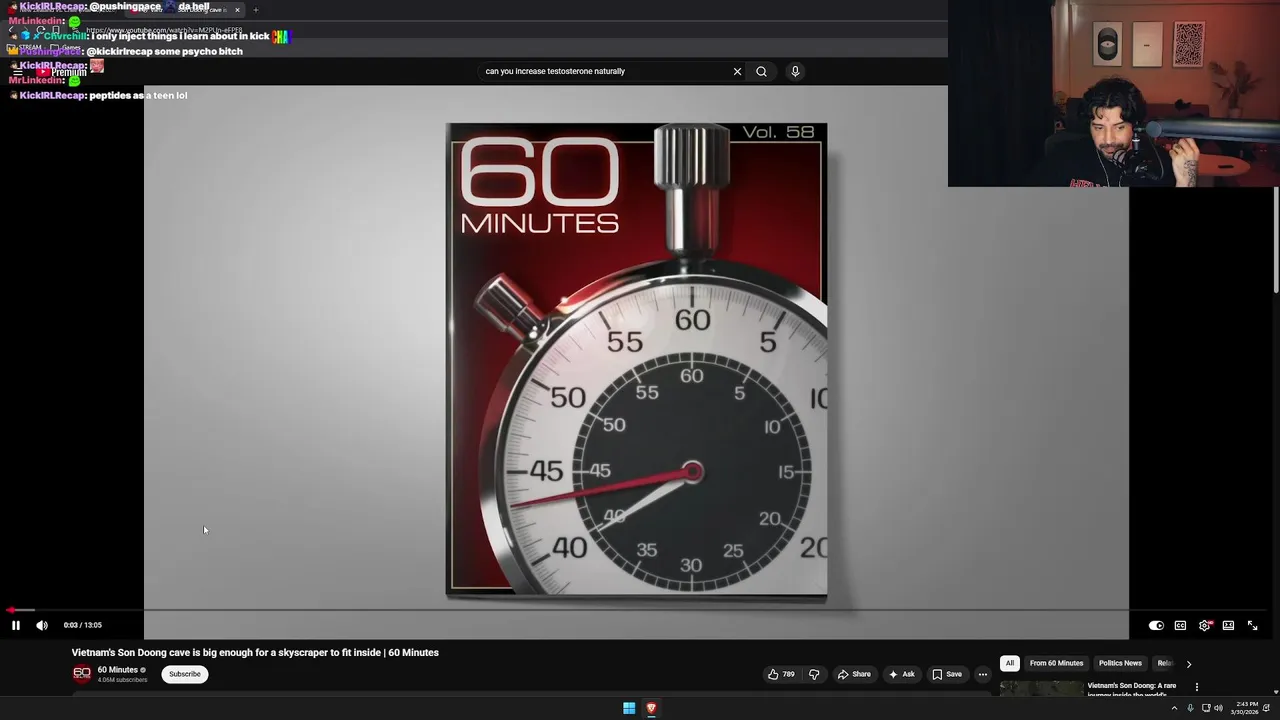Share the 60 Minutes video
Image resolution: width=1280 pixels, height=720 pixels.
(854, 674)
